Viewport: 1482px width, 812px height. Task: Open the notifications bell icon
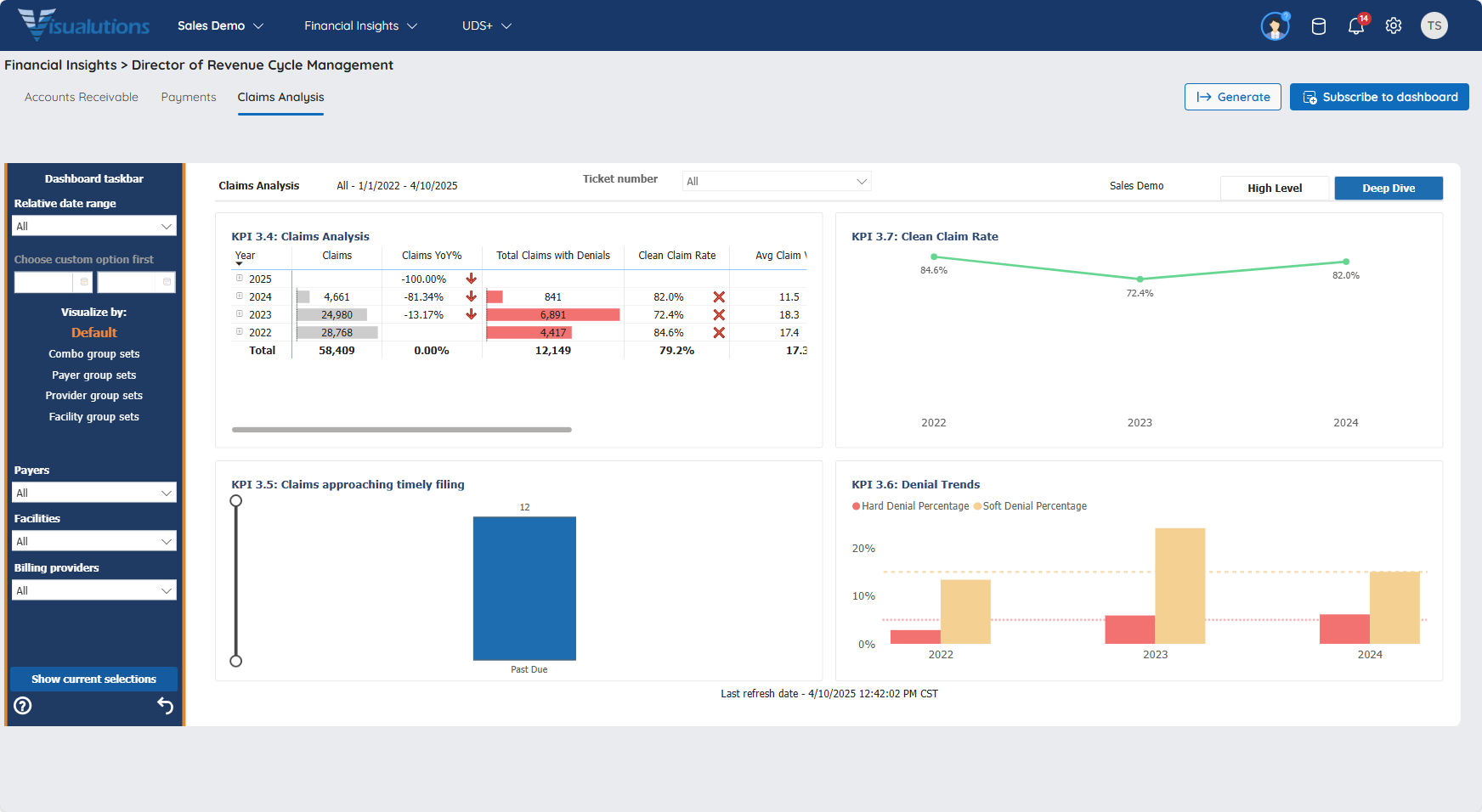pyautogui.click(x=1355, y=26)
